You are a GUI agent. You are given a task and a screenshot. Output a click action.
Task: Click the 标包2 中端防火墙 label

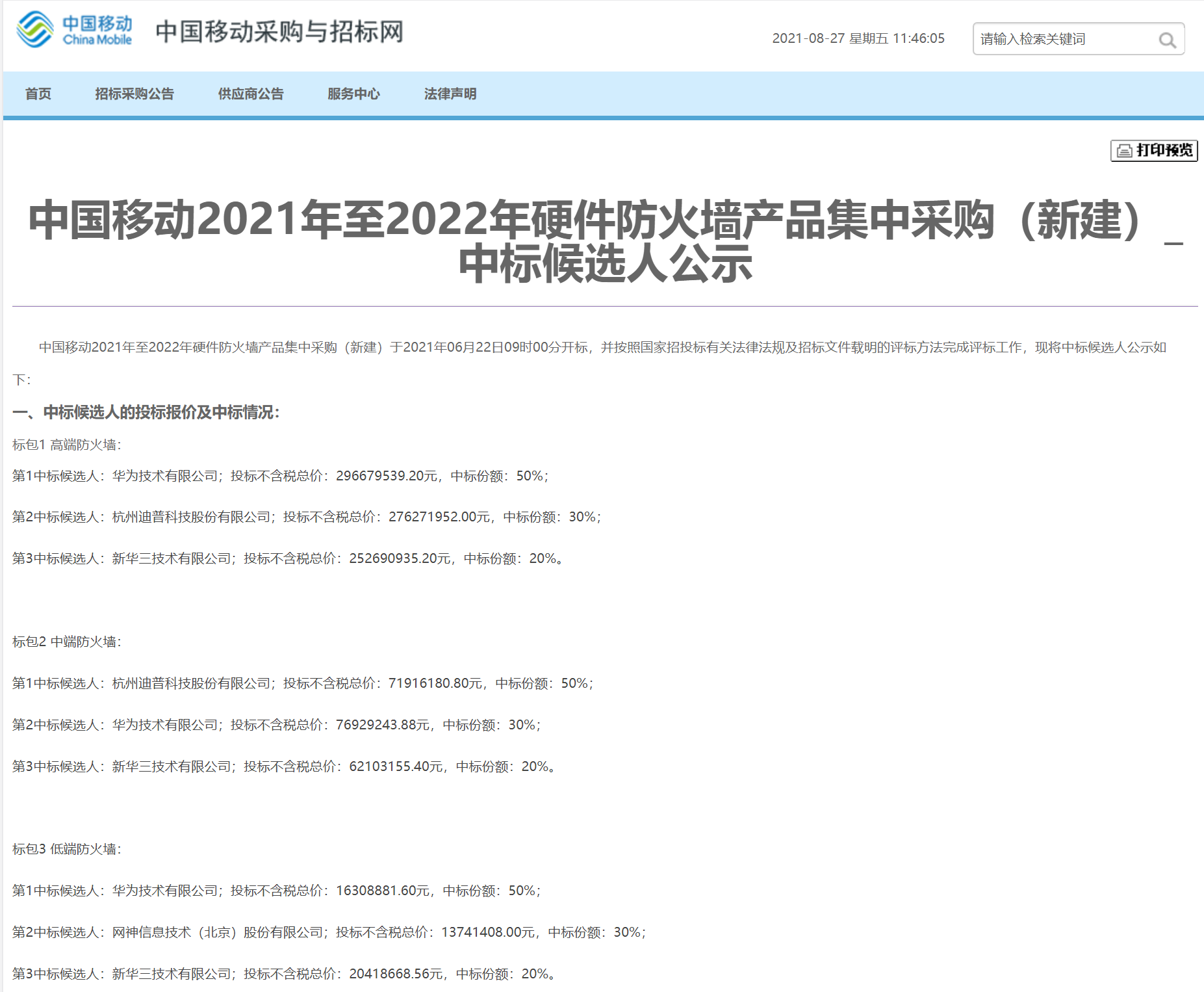point(67,642)
